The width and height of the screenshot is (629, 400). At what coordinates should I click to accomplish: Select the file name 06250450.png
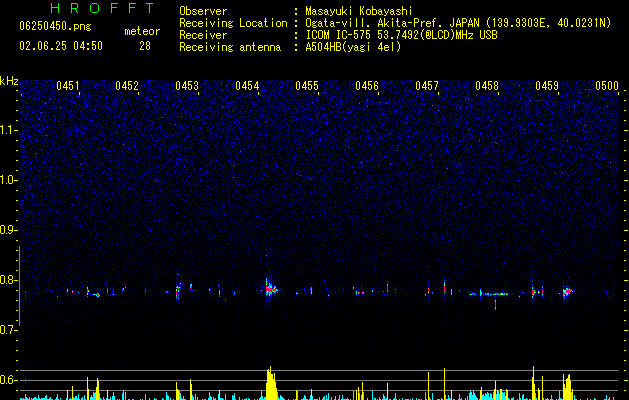click(55, 27)
